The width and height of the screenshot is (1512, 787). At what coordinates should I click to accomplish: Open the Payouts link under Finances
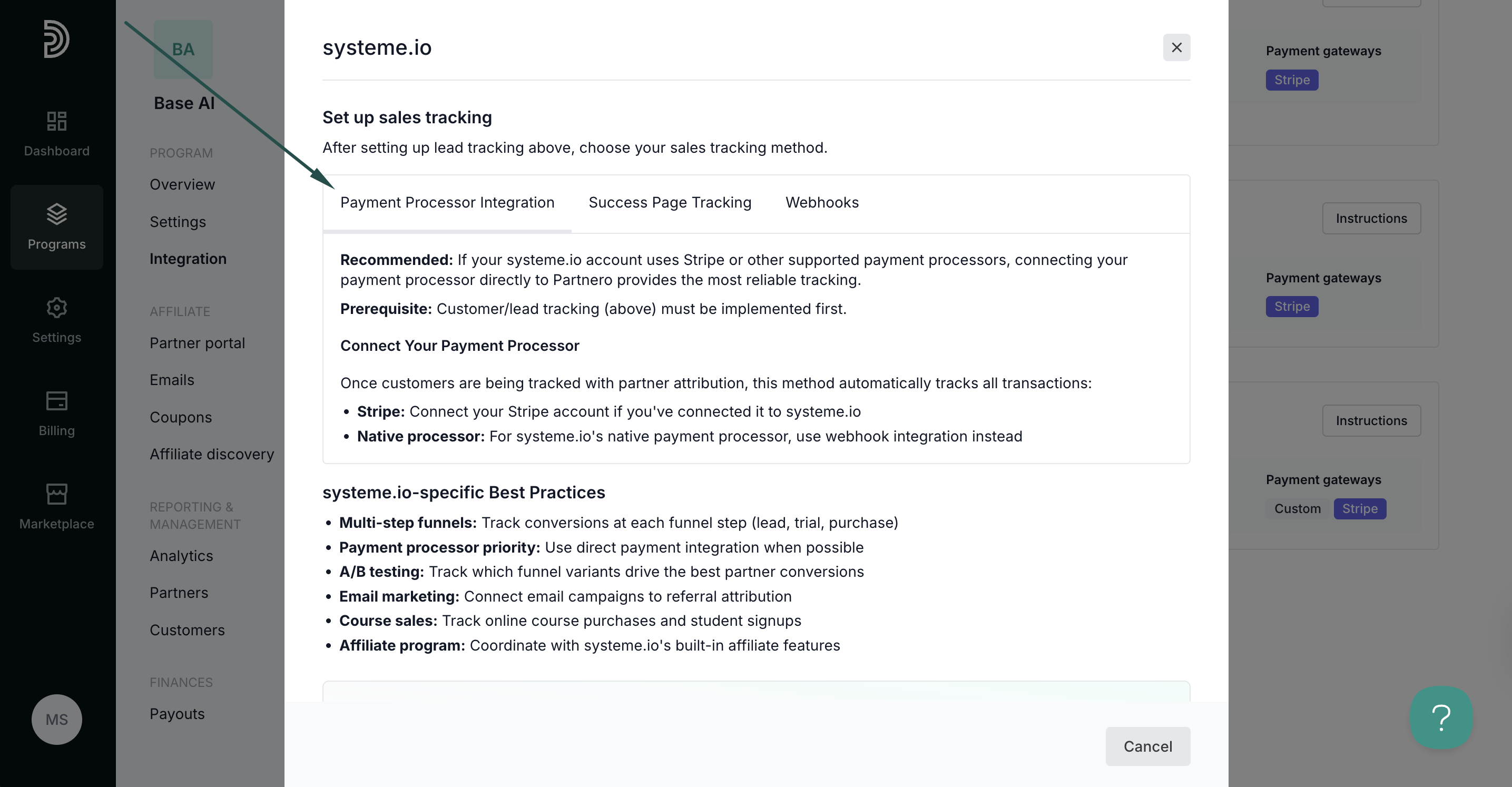(x=176, y=714)
